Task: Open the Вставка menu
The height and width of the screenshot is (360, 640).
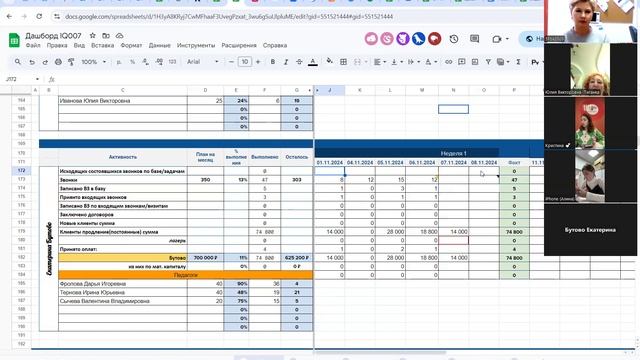Action: (x=102, y=45)
